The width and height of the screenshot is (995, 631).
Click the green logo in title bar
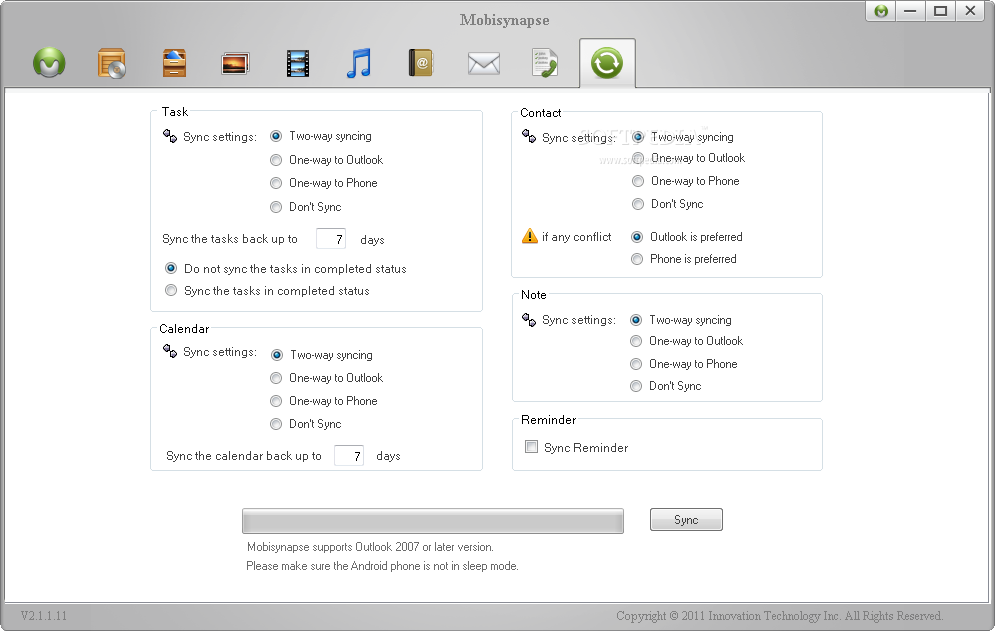(881, 11)
